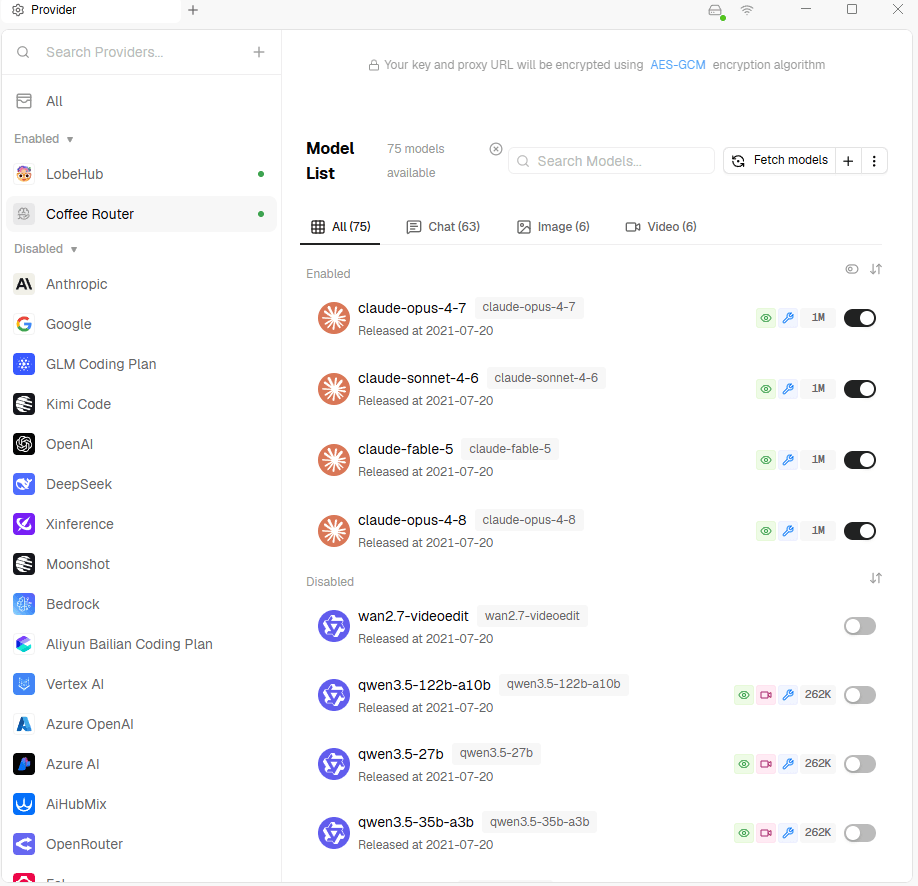
Task: Open LobeHub provider
Action: coord(141,174)
